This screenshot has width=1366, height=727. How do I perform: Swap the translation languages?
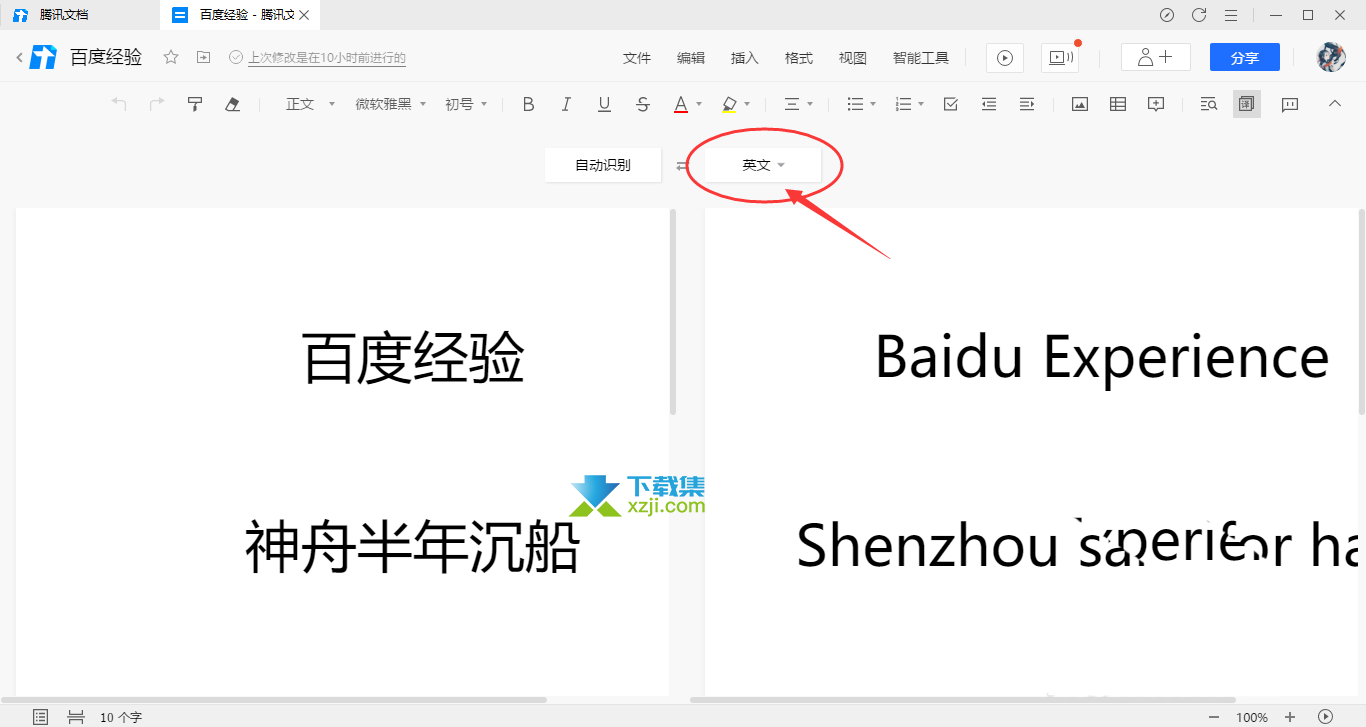coord(682,166)
